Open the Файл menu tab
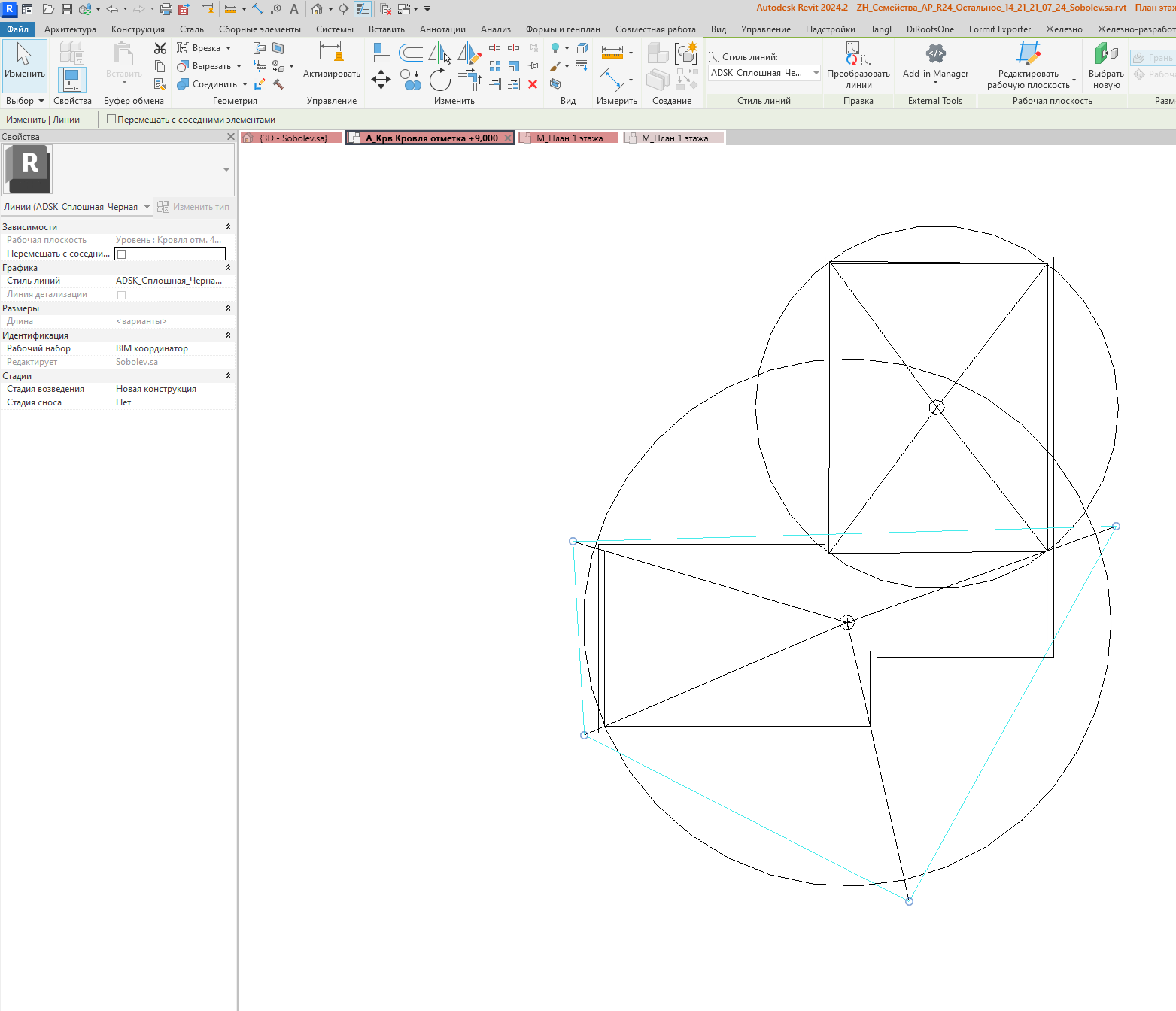The image size is (1176, 1011). 17,29
